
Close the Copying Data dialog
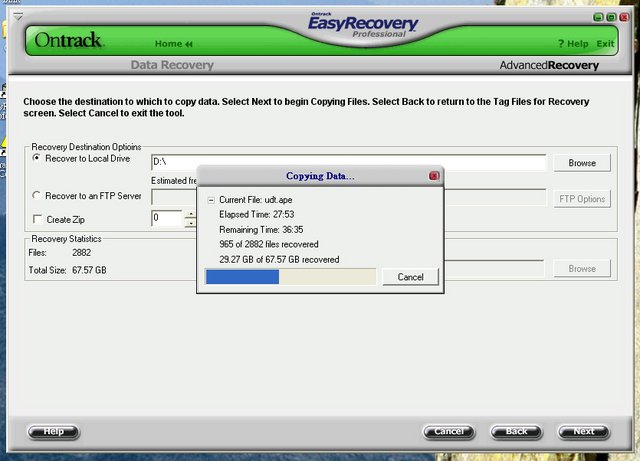click(434, 176)
